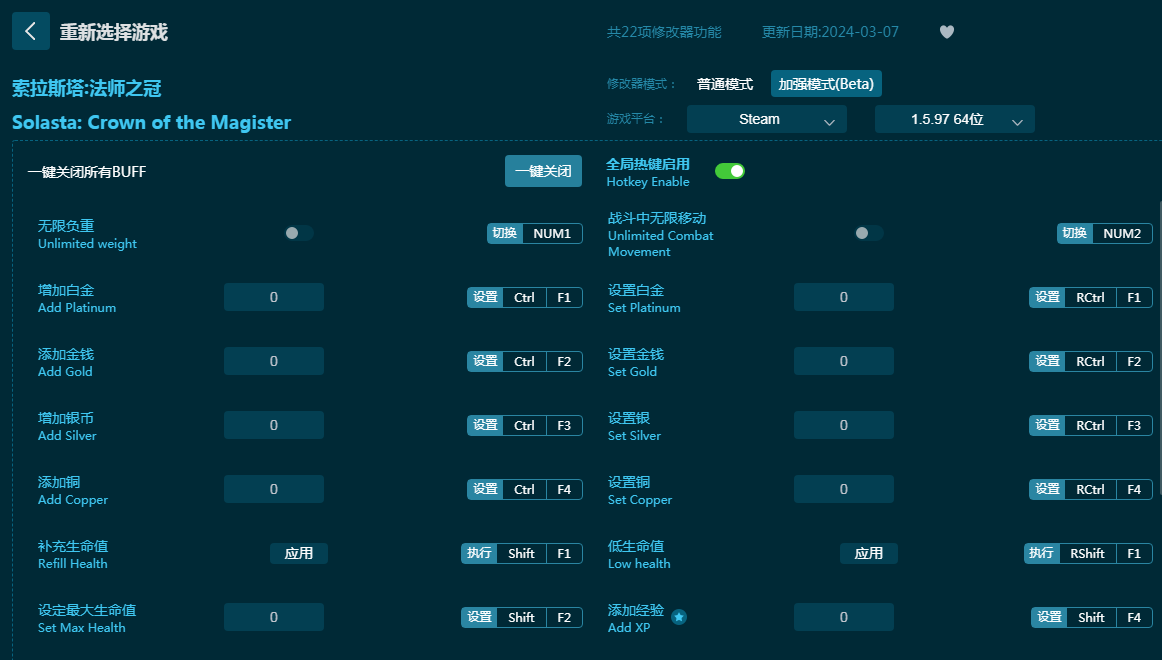Click the Shift key for Set Max Health

click(x=522, y=618)
